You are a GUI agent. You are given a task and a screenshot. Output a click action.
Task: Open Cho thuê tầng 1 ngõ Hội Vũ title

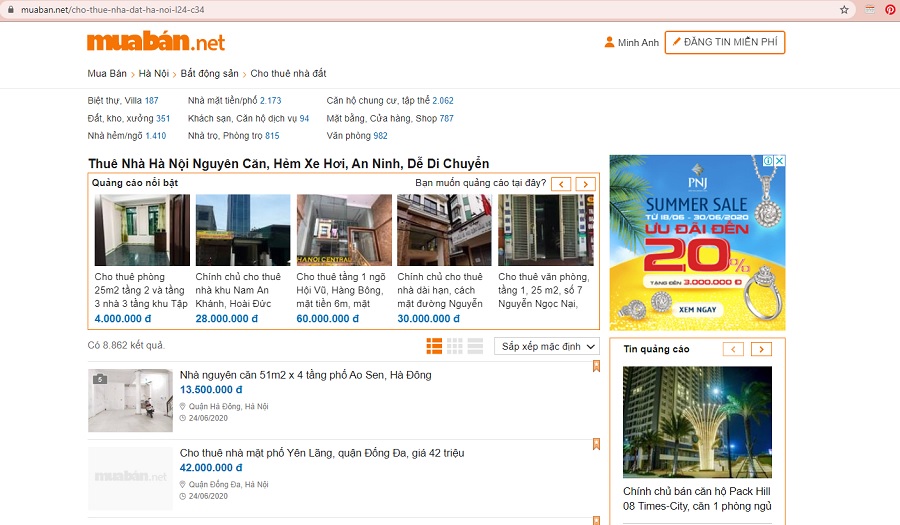pyautogui.click(x=341, y=290)
